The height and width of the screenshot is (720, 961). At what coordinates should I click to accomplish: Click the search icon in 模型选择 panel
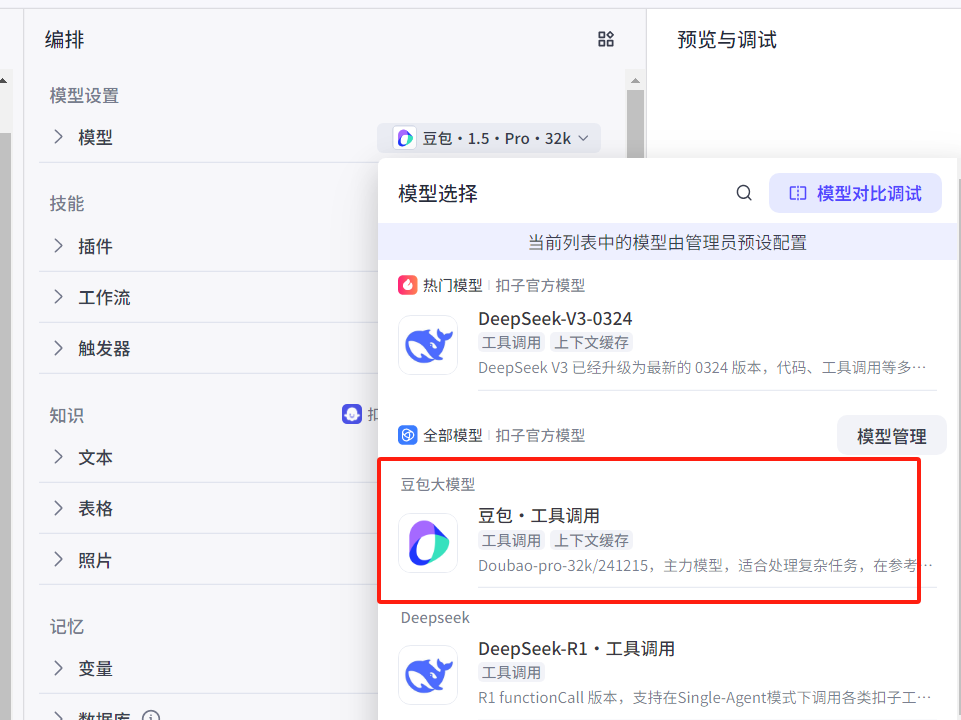744,193
